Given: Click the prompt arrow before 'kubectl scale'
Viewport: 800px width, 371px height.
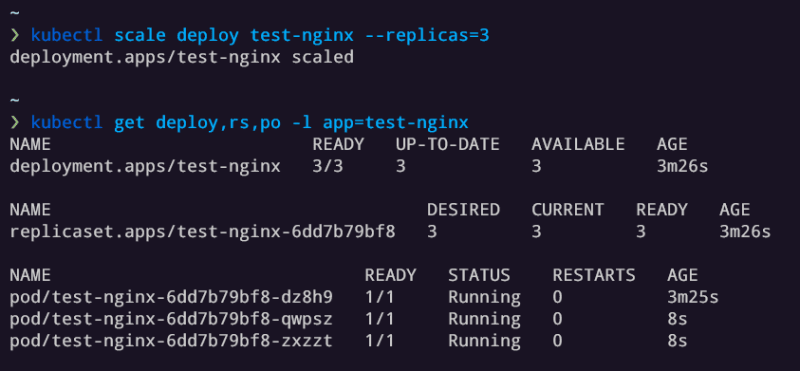Looking at the screenshot, I should coord(15,35).
